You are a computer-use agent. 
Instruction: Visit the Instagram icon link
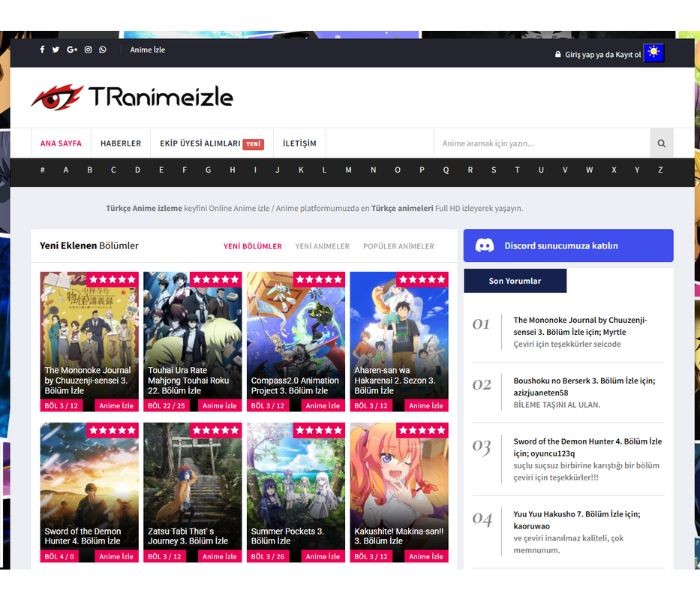88,50
